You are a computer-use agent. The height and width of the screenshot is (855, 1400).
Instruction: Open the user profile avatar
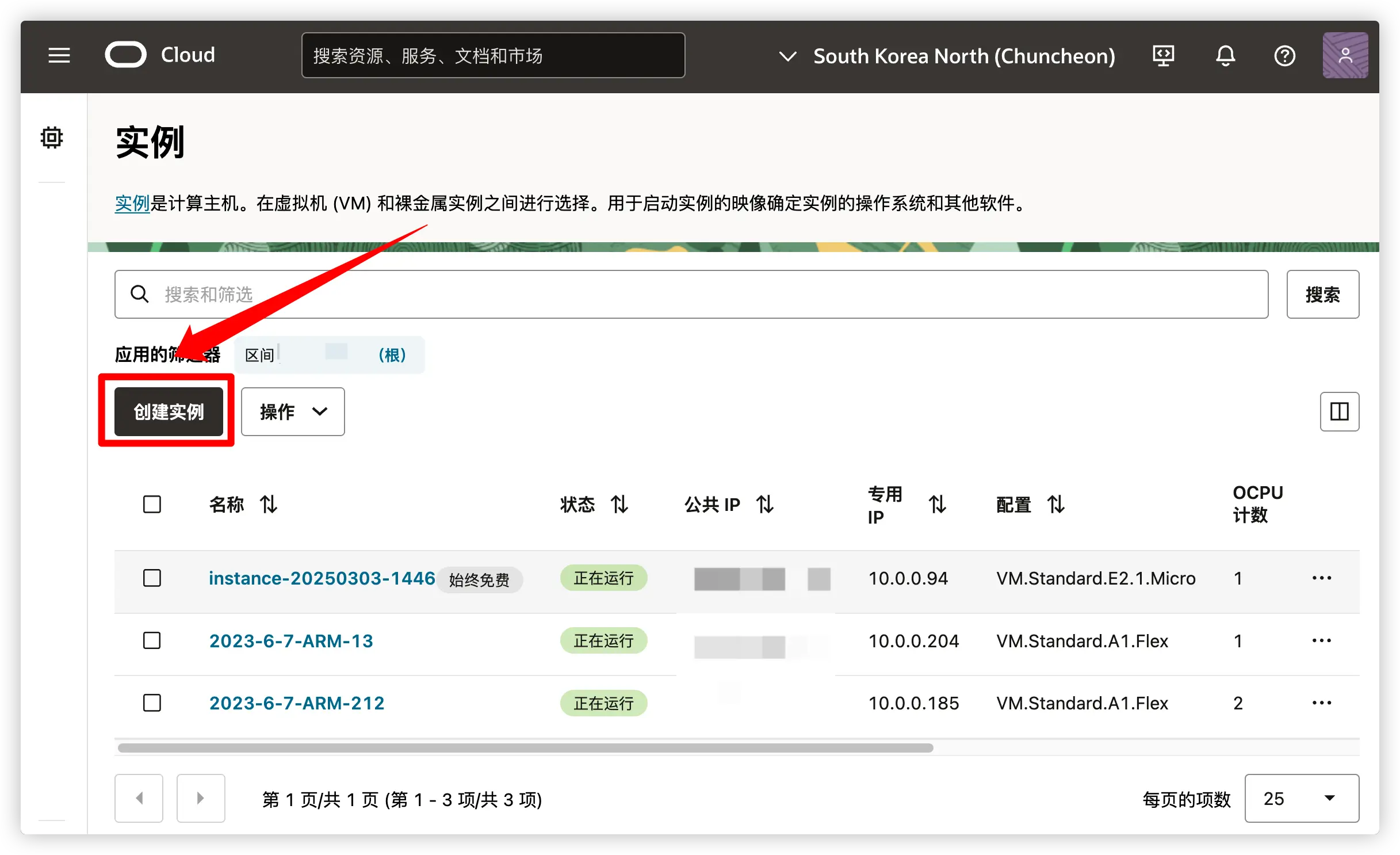[x=1345, y=56]
